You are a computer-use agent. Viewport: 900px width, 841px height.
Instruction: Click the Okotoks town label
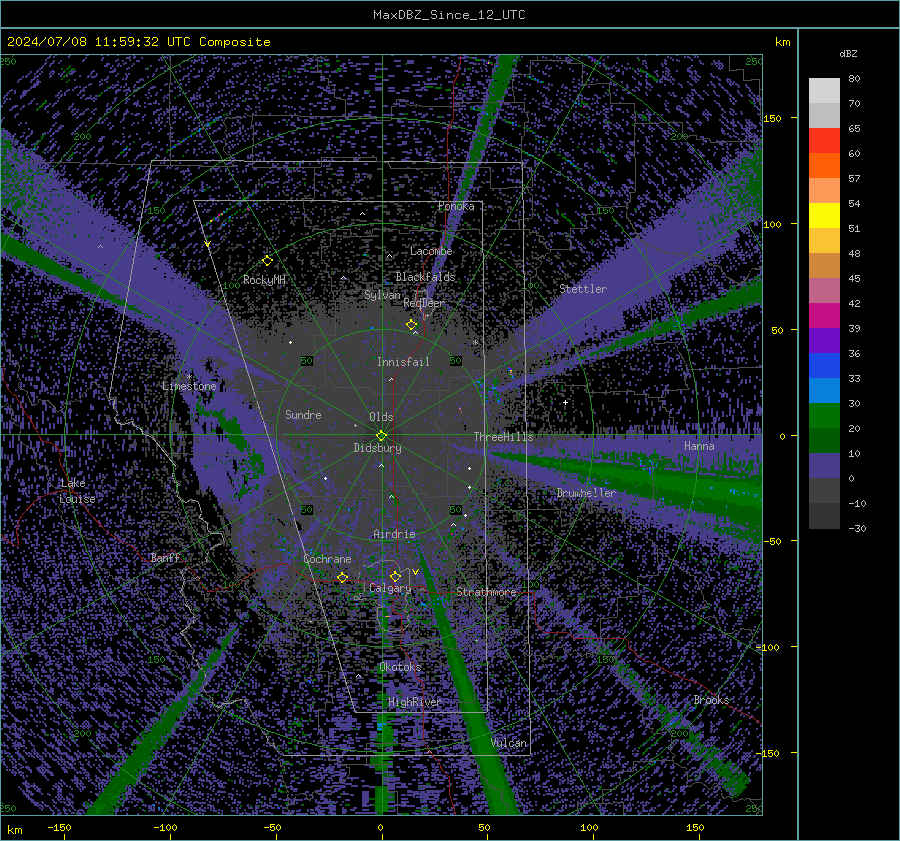400,667
